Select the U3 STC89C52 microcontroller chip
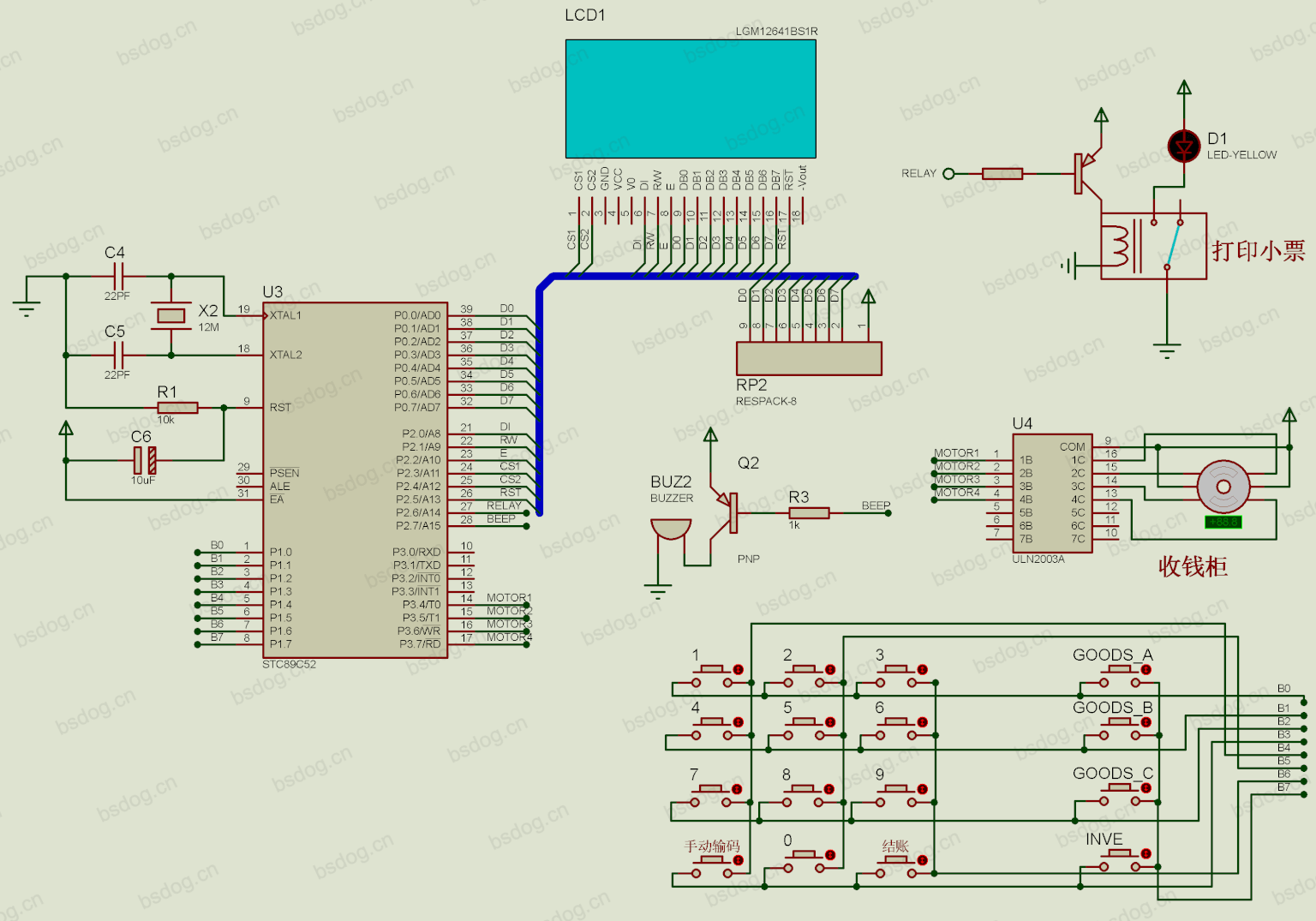Image resolution: width=1316 pixels, height=921 pixels. (x=355, y=480)
